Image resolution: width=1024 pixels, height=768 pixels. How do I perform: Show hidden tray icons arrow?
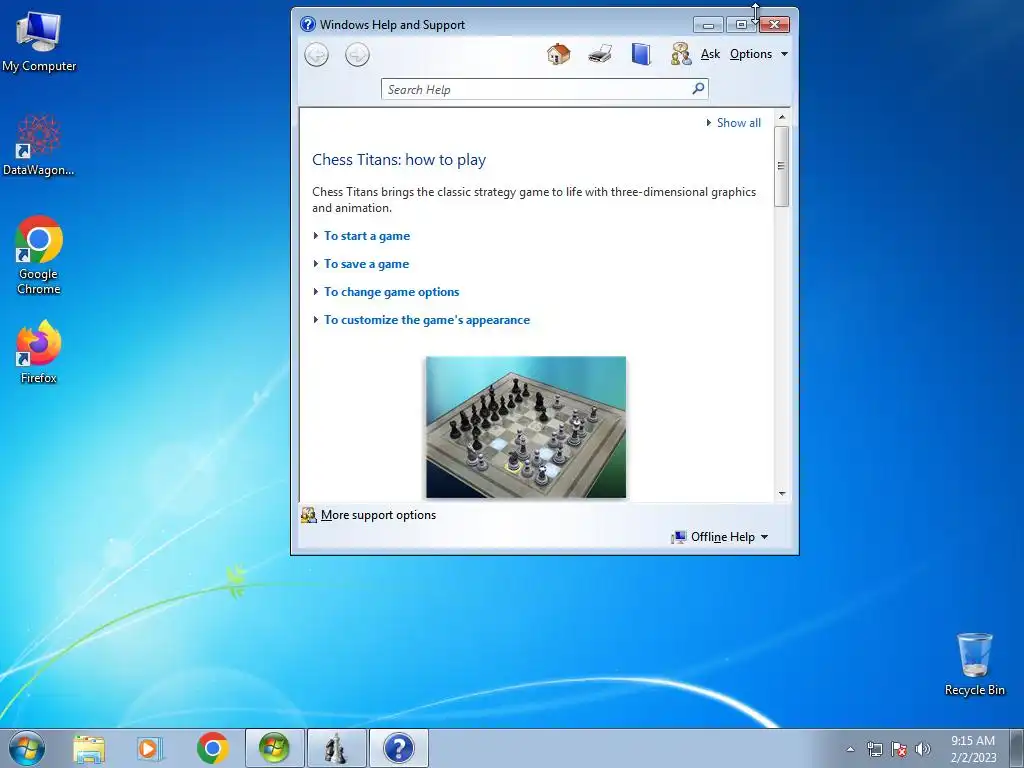pos(850,749)
